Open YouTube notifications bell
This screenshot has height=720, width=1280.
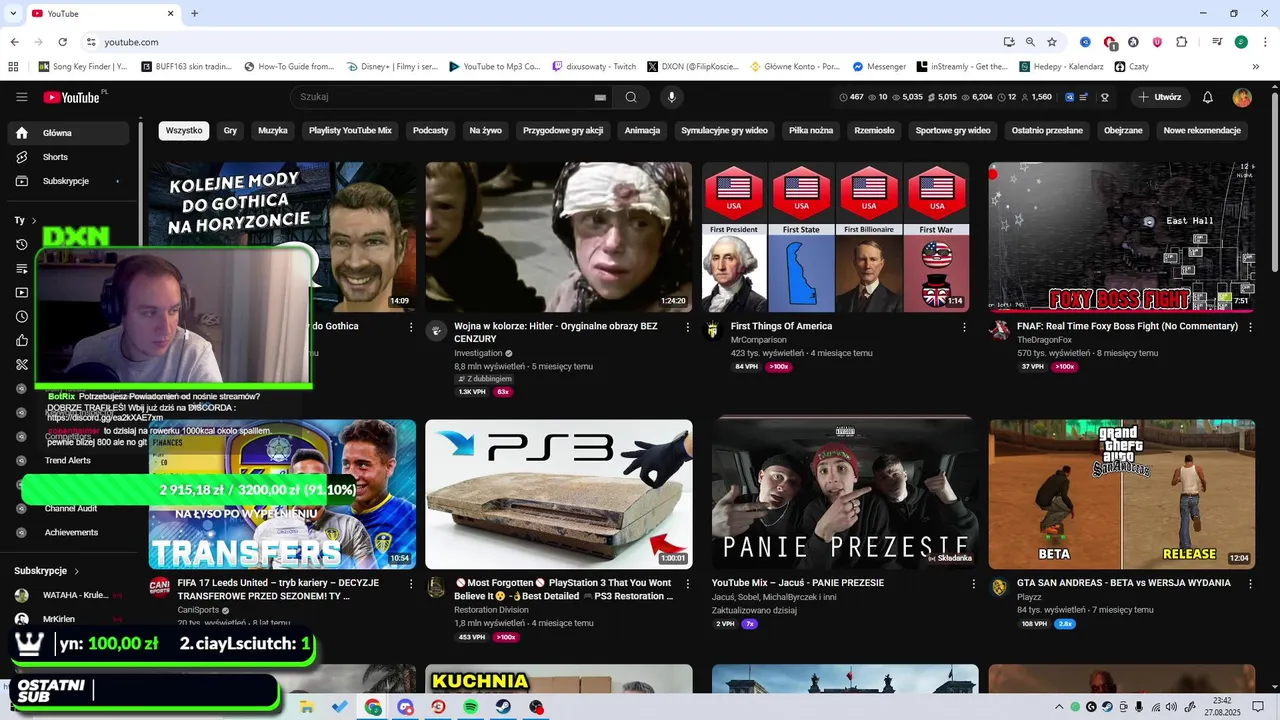click(1208, 97)
